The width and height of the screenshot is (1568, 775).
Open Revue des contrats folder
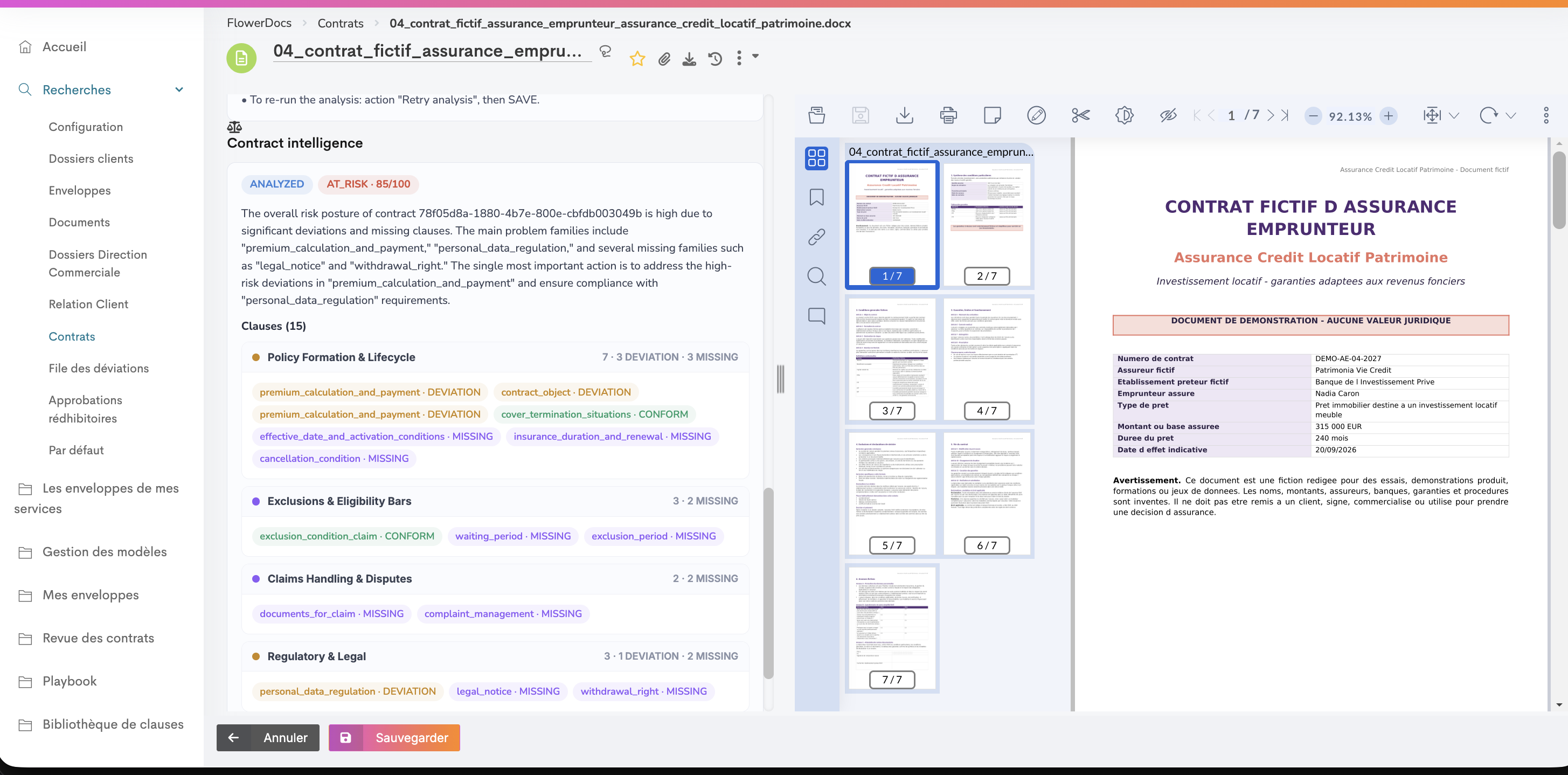point(98,638)
